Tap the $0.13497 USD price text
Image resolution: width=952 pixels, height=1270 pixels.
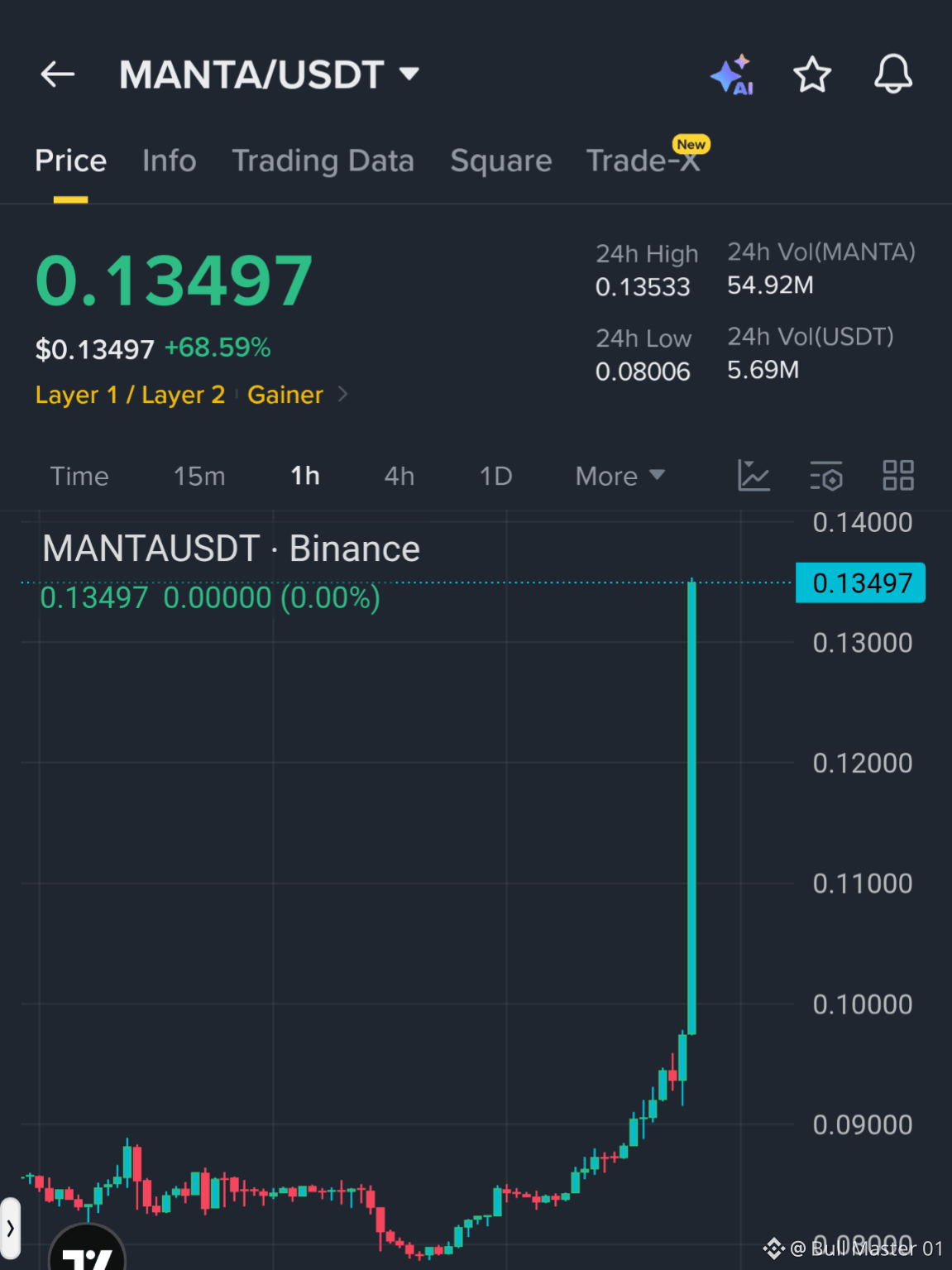pos(94,349)
